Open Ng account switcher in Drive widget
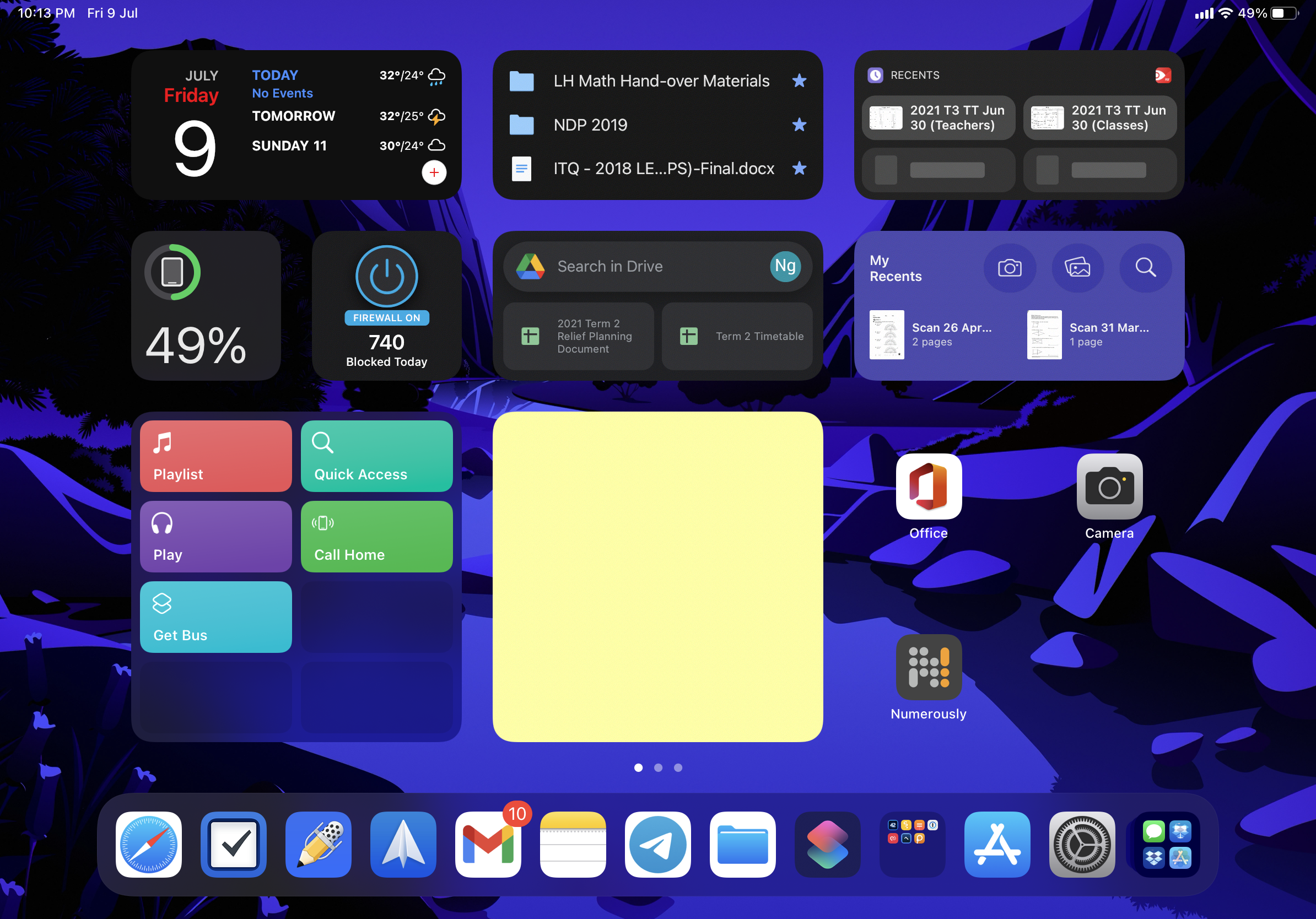 (x=785, y=267)
